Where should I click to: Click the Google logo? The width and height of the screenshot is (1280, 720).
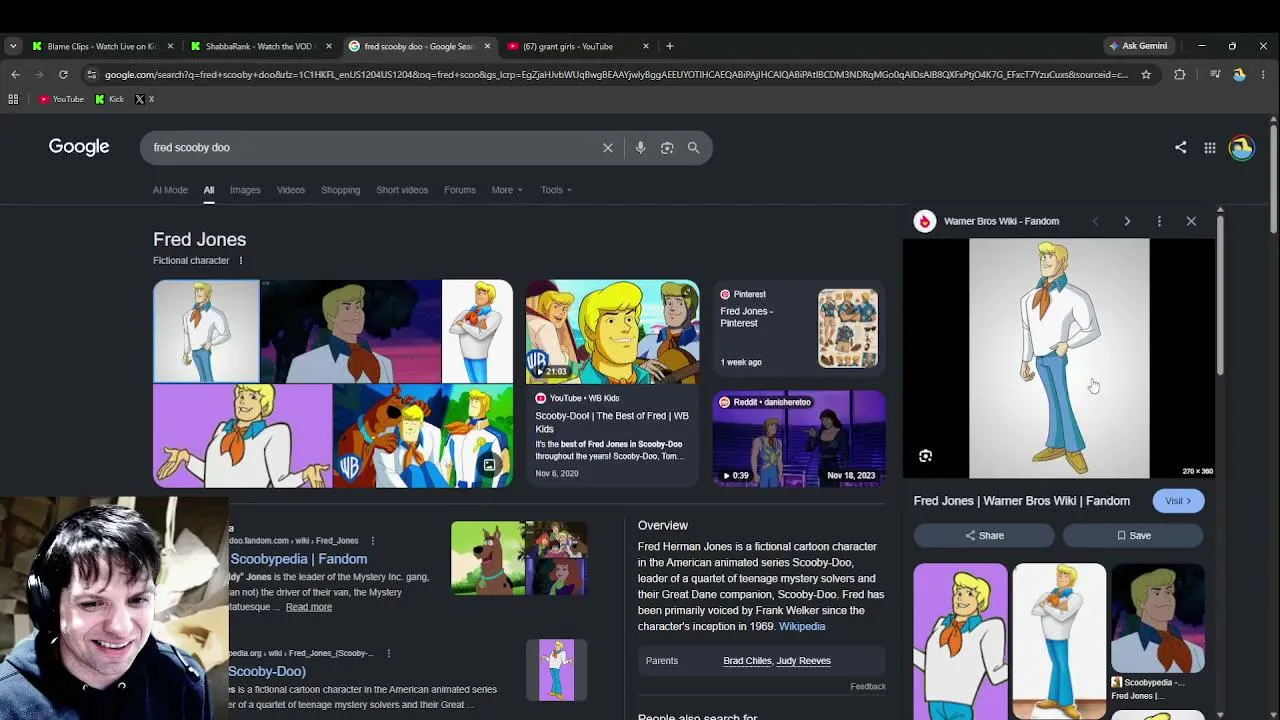[x=79, y=147]
